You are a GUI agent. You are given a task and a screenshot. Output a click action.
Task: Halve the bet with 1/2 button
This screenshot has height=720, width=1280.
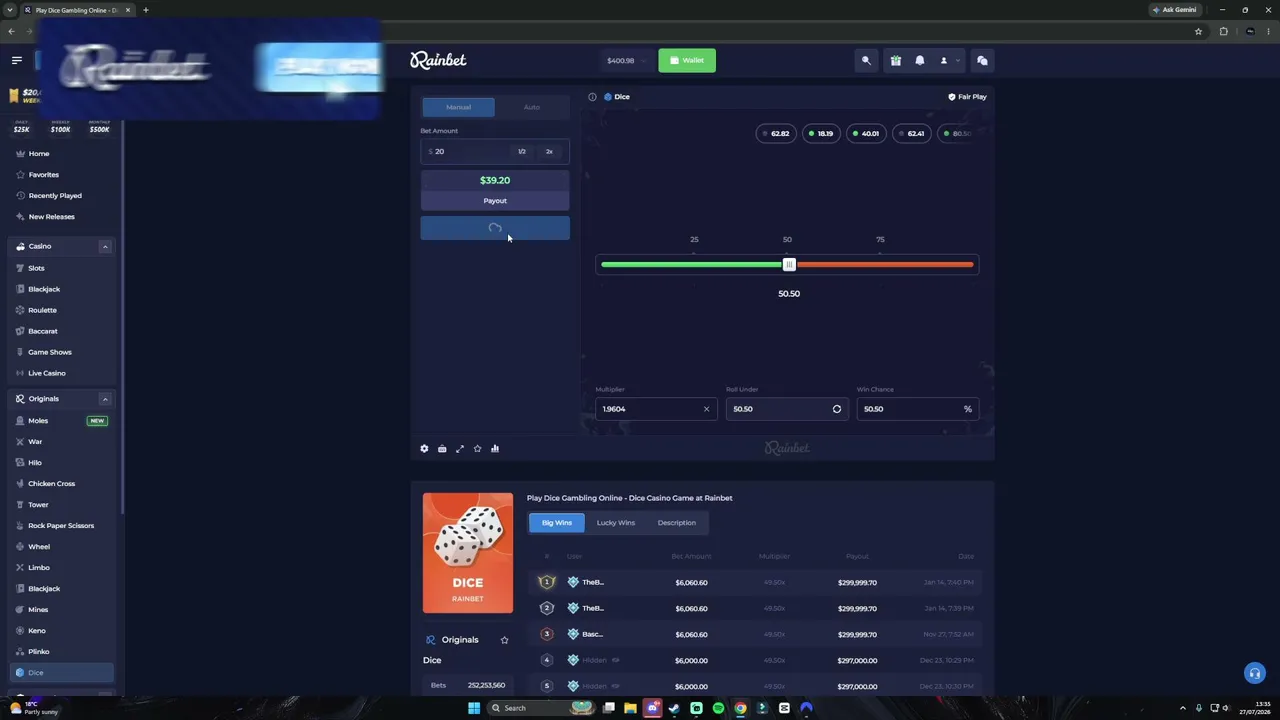(522, 152)
